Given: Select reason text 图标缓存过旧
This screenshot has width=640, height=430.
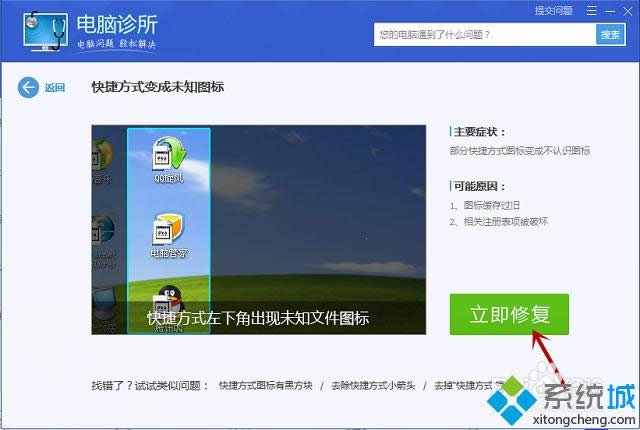Looking at the screenshot, I should point(491,205).
